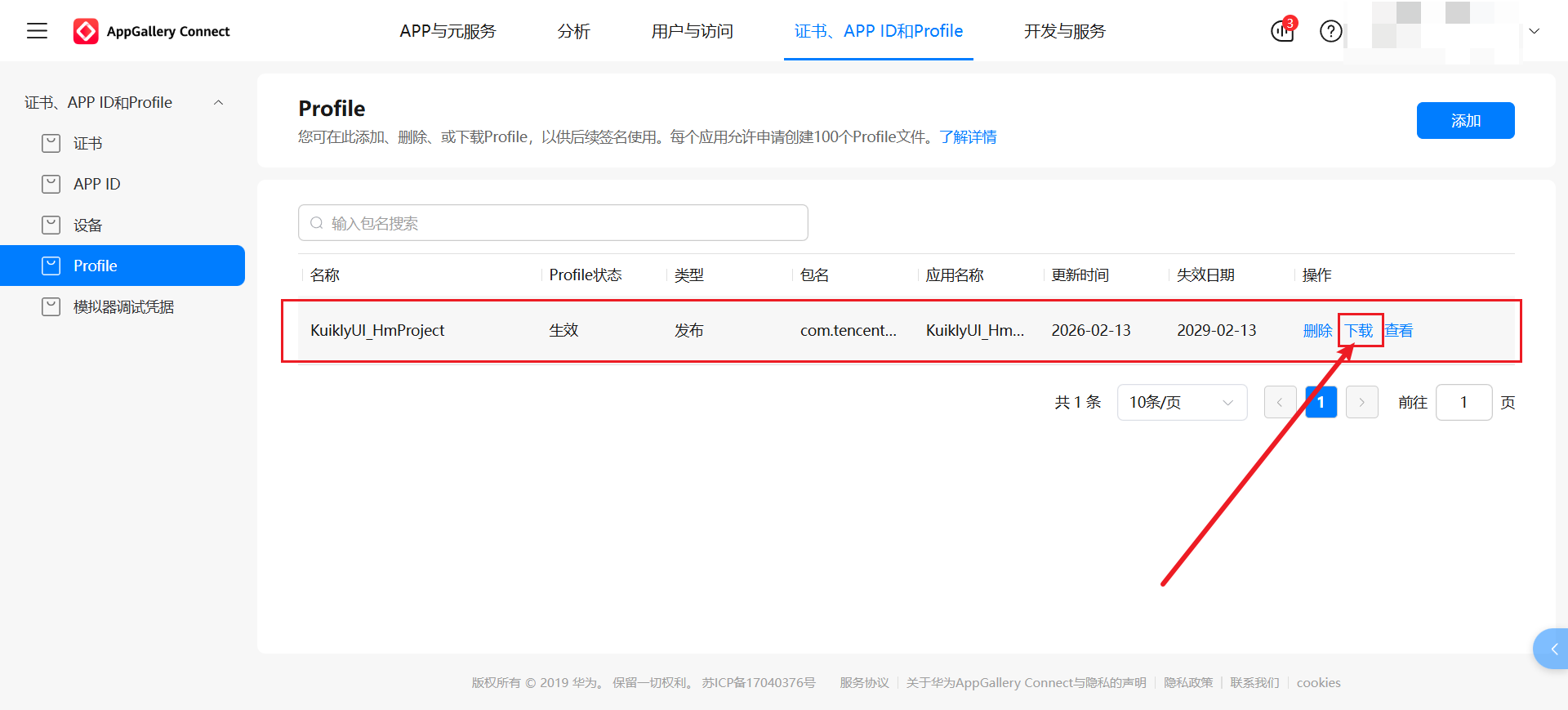Go to the previous page arrow

coord(1280,402)
